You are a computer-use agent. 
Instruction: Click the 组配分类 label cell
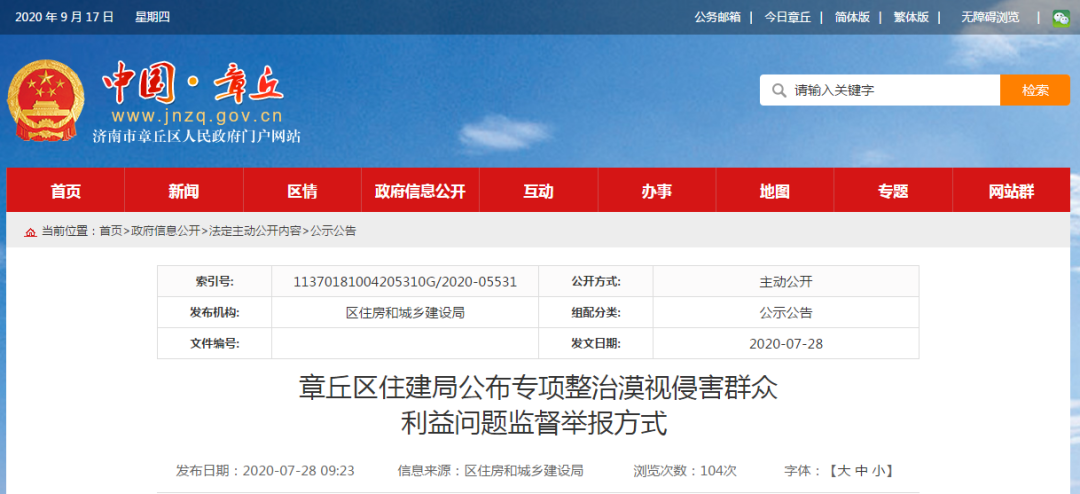click(596, 313)
